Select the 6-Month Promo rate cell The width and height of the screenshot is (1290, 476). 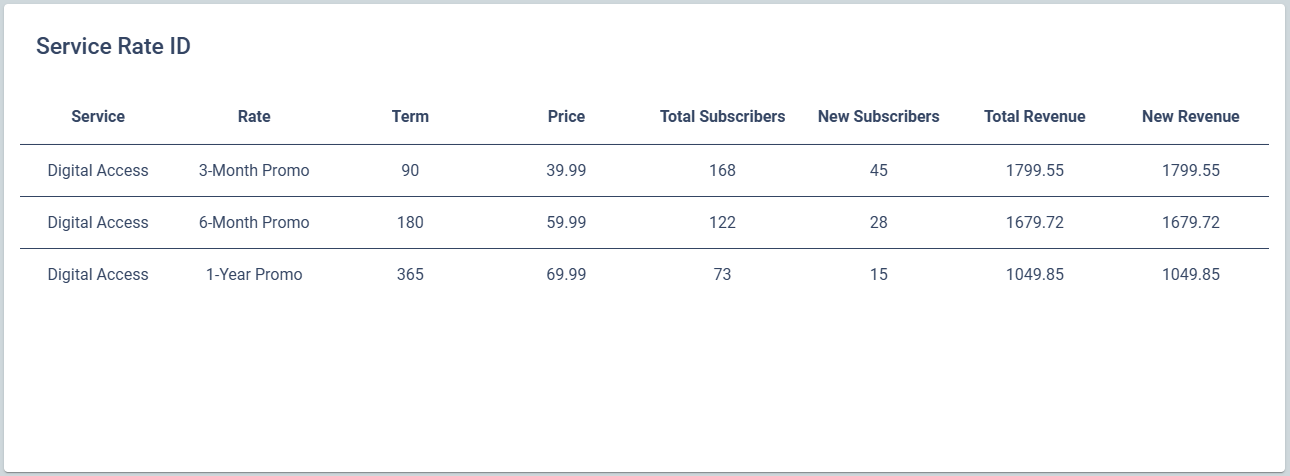pos(254,223)
